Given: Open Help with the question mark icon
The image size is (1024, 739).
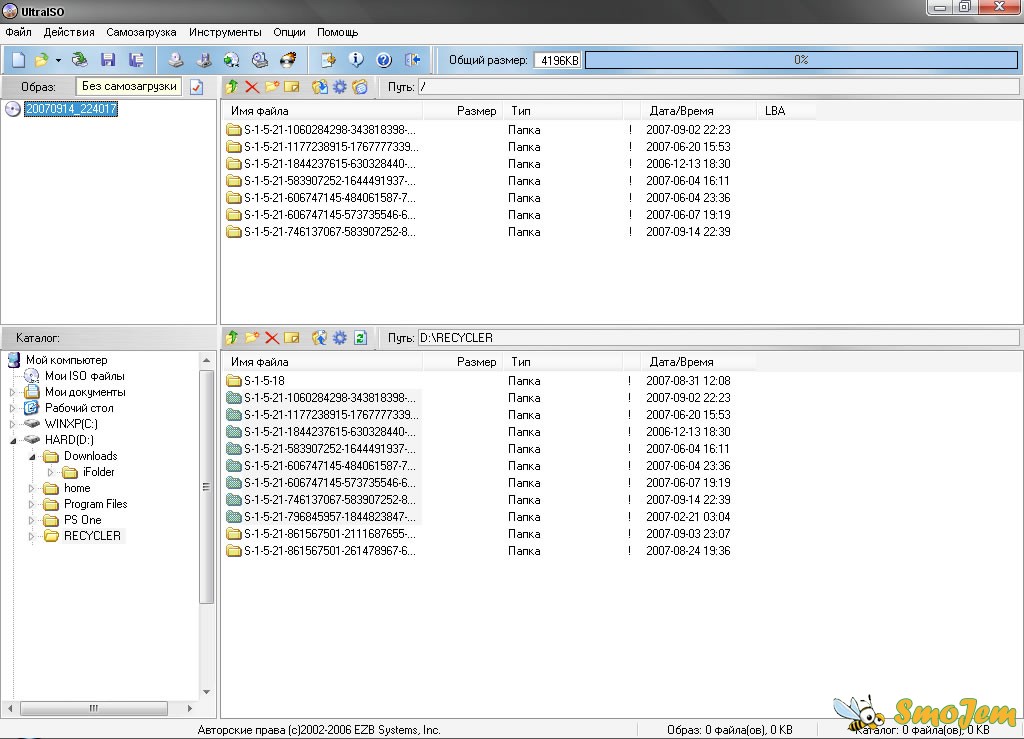Looking at the screenshot, I should (384, 60).
